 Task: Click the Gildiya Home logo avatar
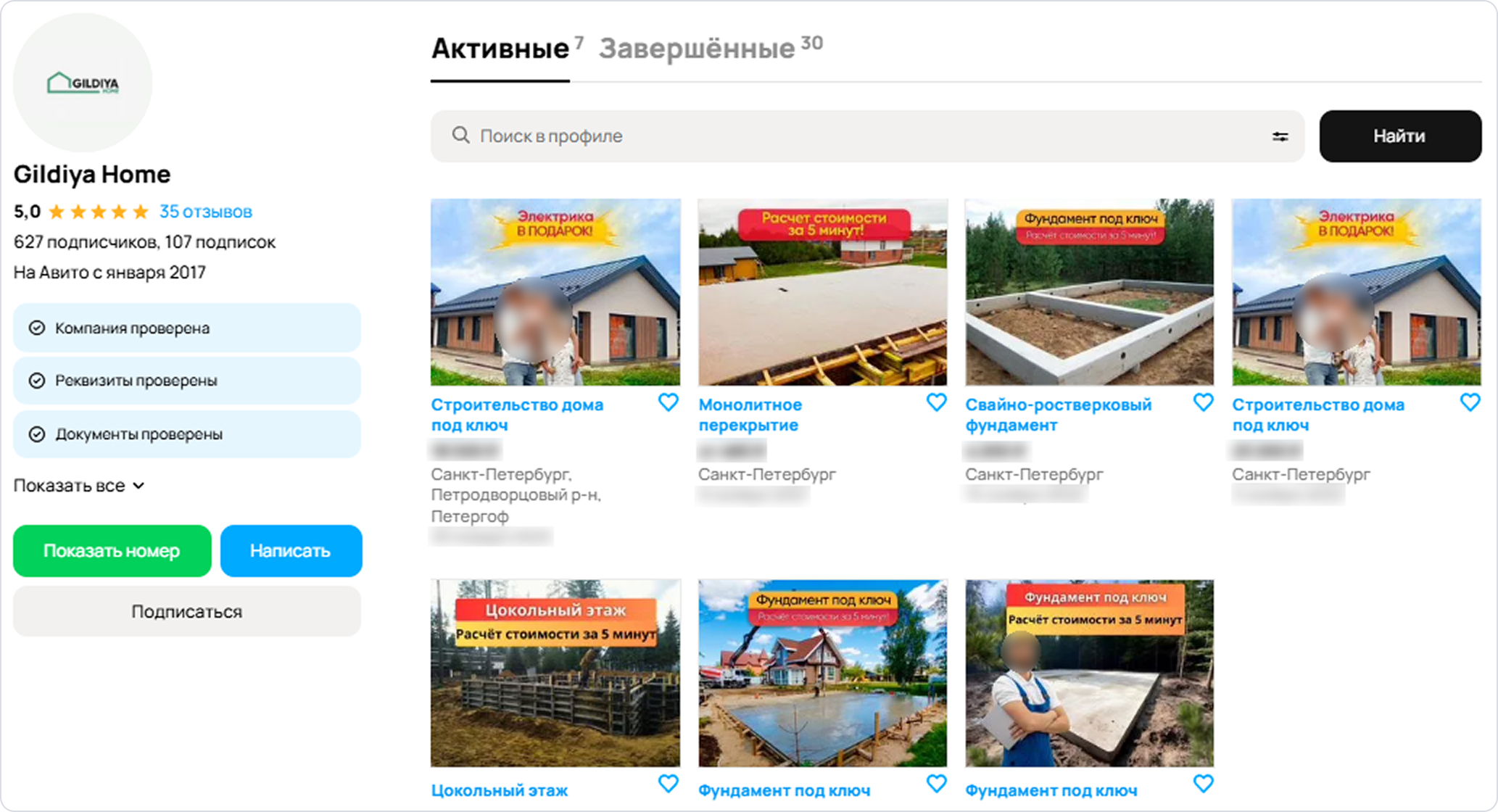pos(83,83)
